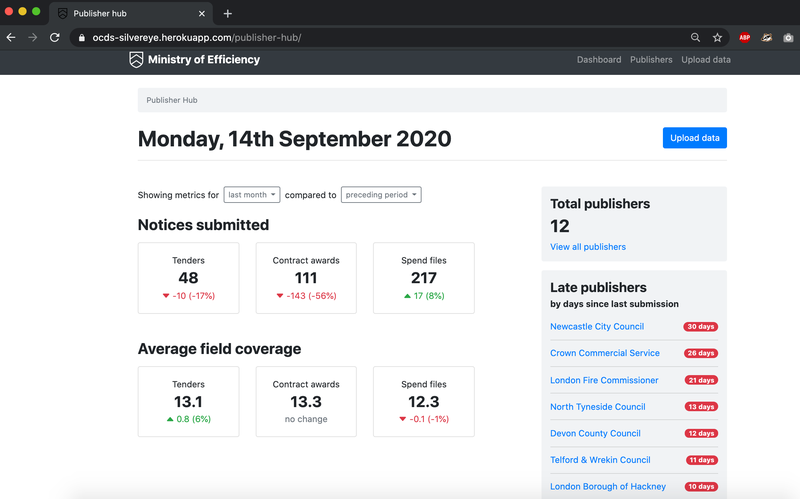Click the Late publishers heading
The image size is (800, 499).
tap(598, 287)
